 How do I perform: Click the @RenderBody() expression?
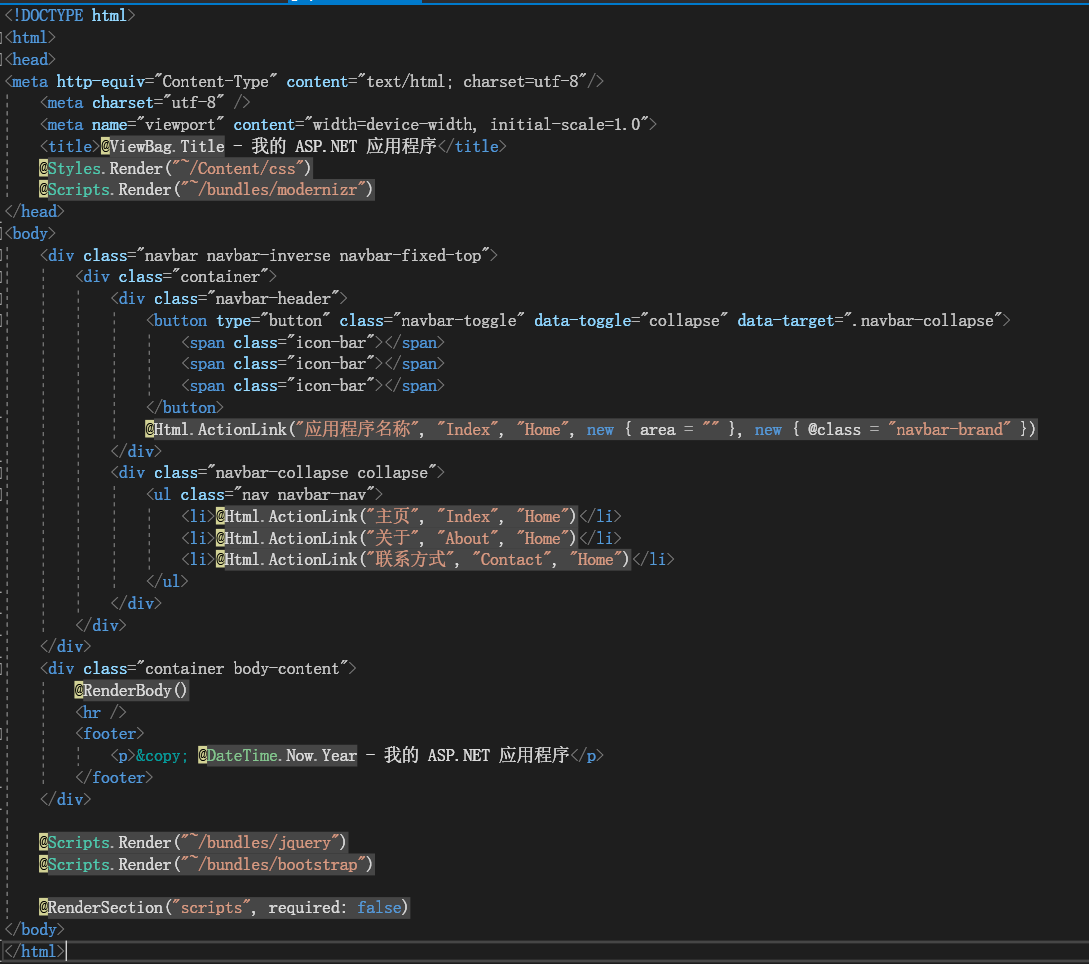click(130, 689)
